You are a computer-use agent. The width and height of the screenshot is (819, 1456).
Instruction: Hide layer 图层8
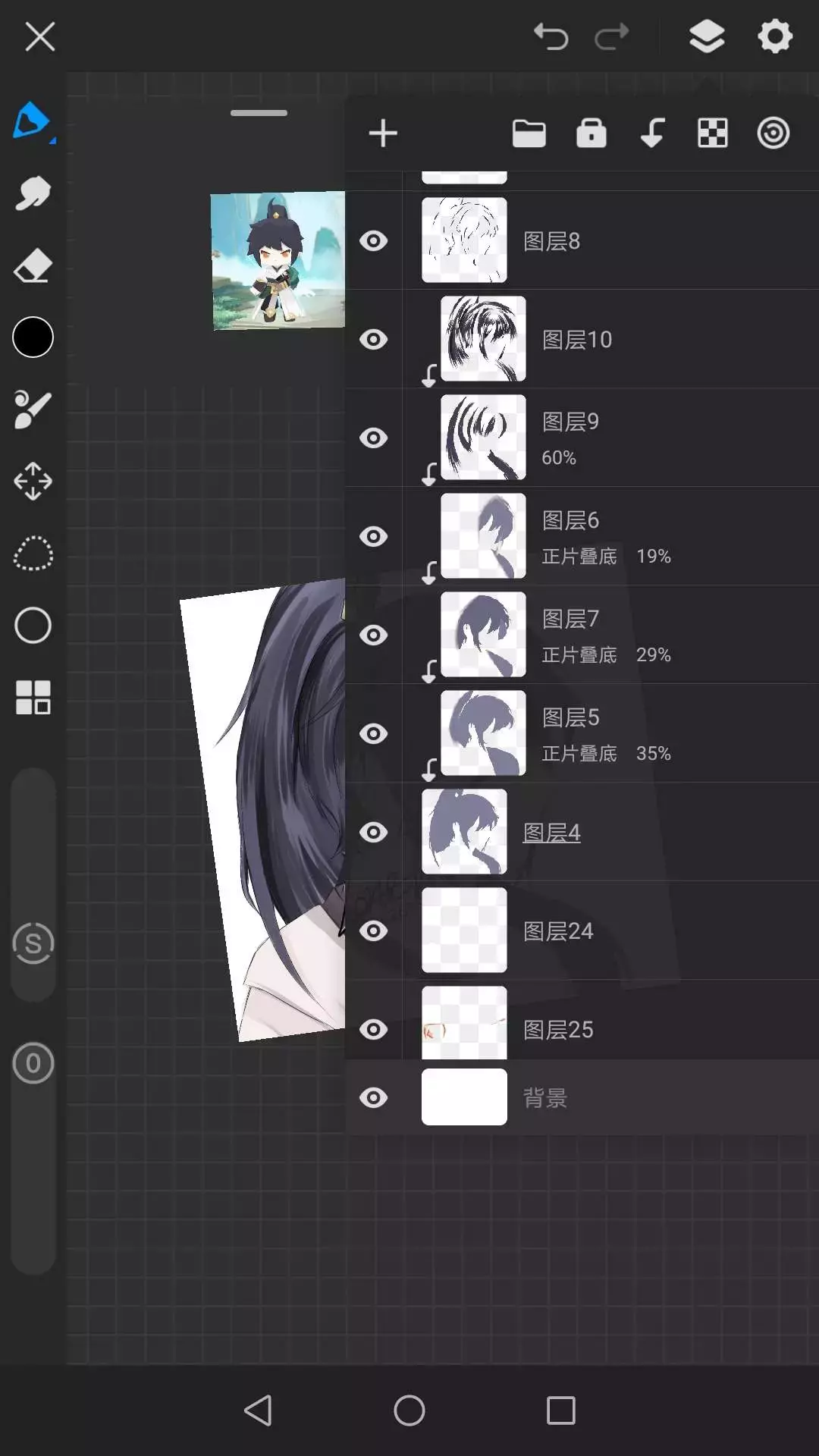point(373,241)
